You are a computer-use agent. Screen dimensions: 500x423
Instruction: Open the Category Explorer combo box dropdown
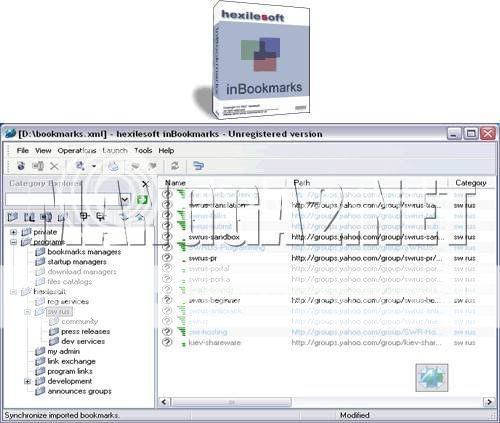coord(125,200)
